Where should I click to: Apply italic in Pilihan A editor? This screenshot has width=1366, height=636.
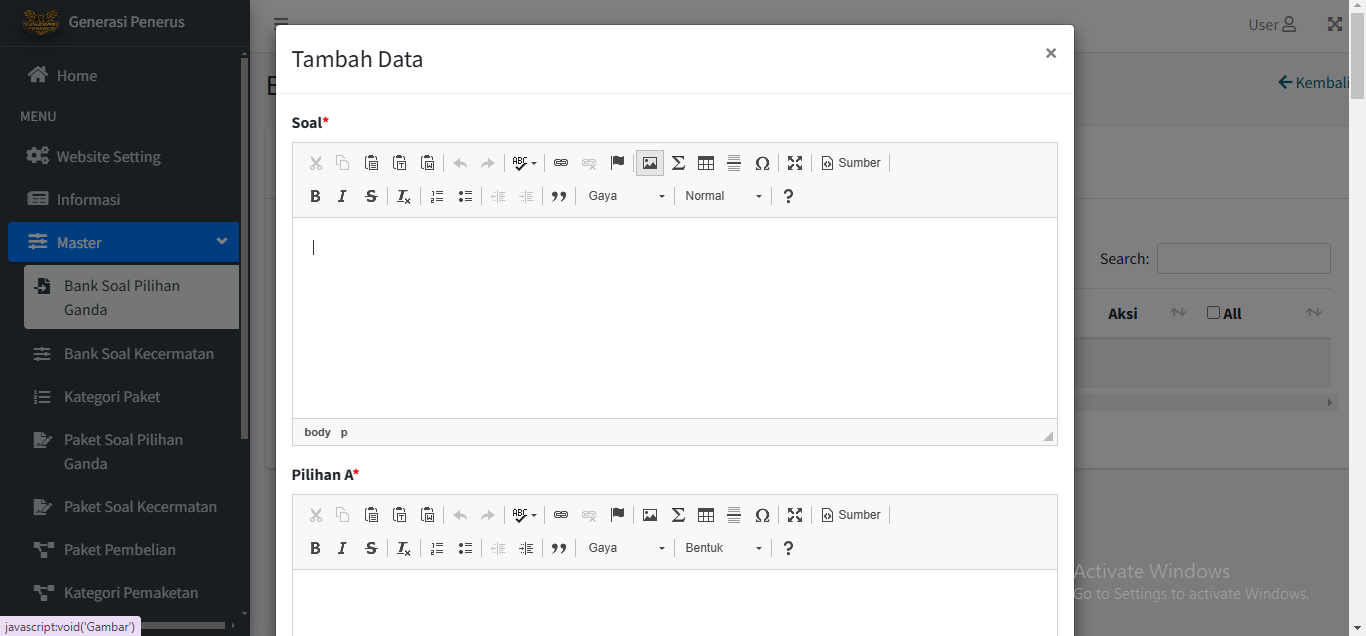point(342,548)
